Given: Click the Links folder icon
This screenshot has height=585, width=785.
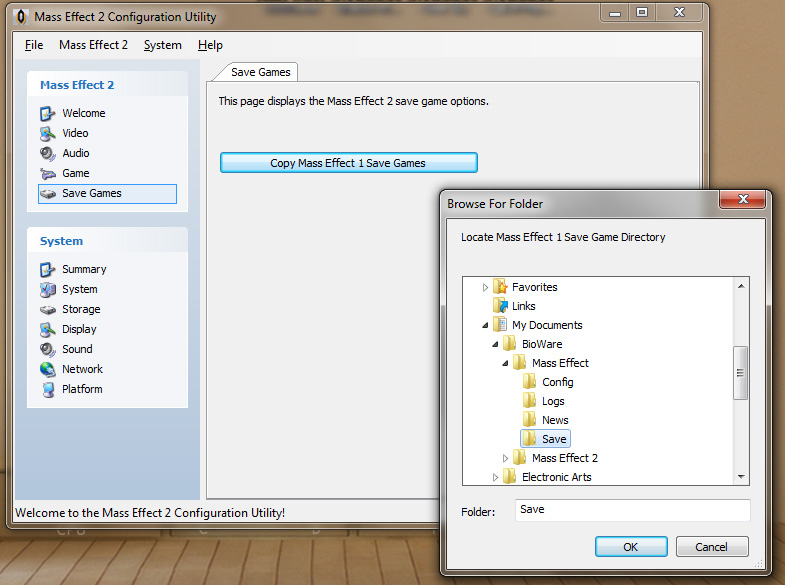Looking at the screenshot, I should tap(500, 306).
